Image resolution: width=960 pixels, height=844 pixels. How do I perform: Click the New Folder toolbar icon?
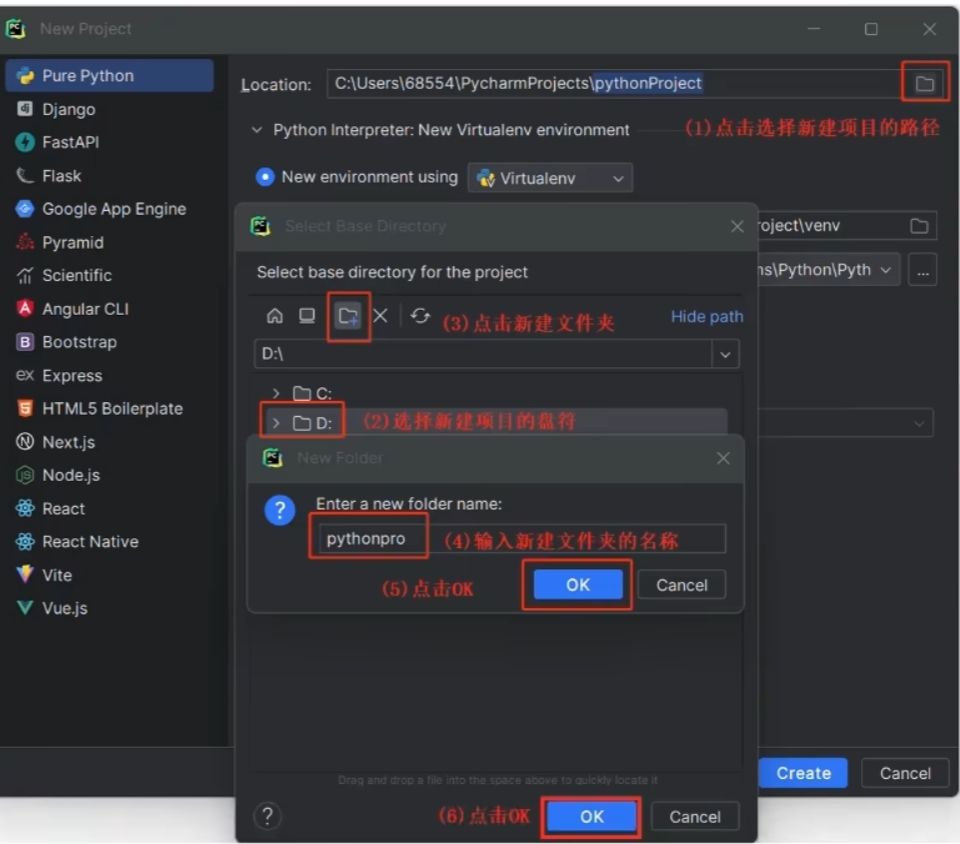[x=348, y=316]
